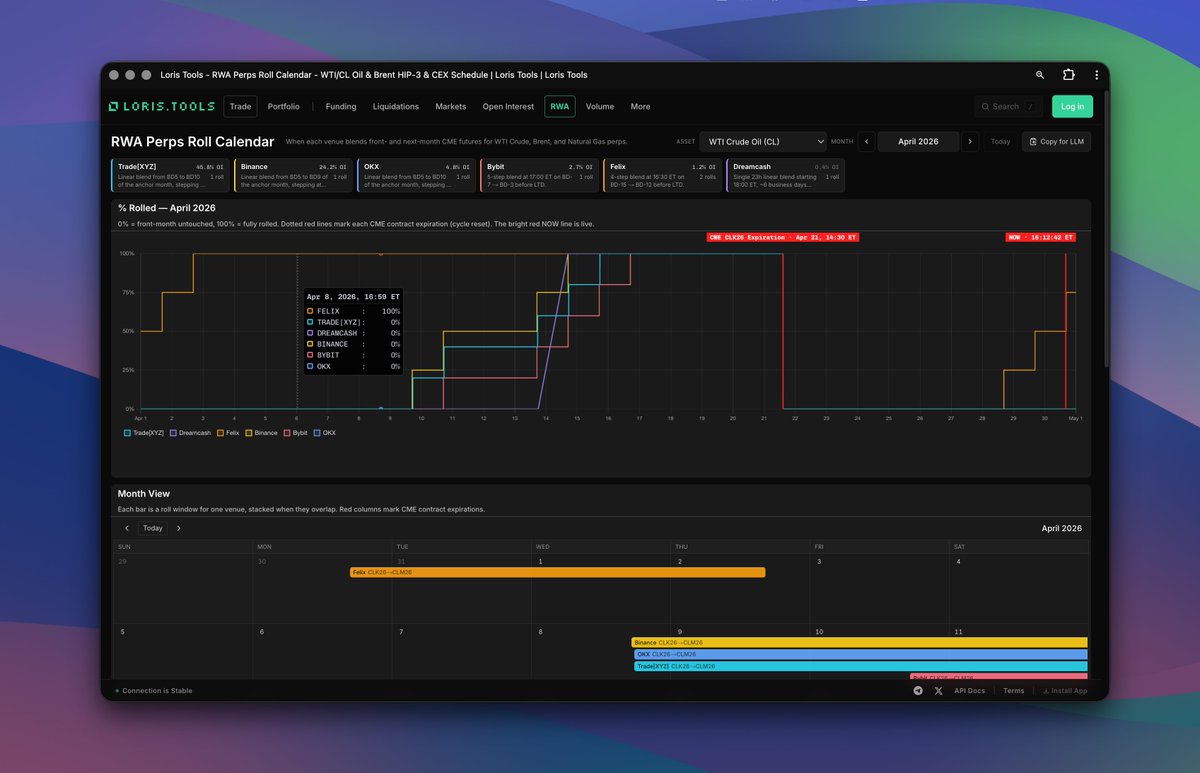Toggle Bybit series in chart legend
The width and height of the screenshot is (1200, 773).
296,433
